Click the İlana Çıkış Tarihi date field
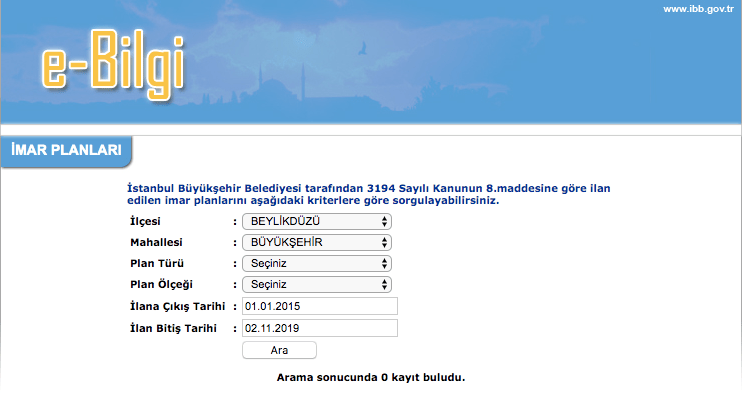 (320, 306)
